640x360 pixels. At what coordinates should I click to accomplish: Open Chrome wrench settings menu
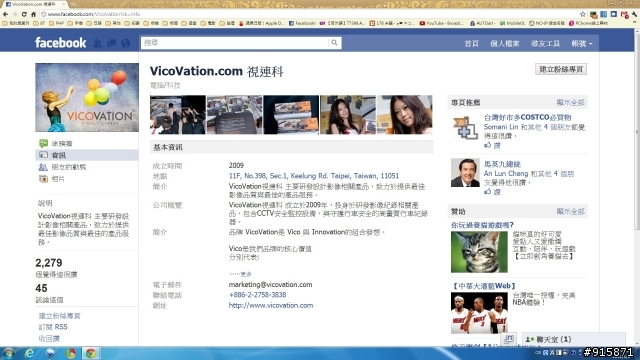tap(634, 14)
